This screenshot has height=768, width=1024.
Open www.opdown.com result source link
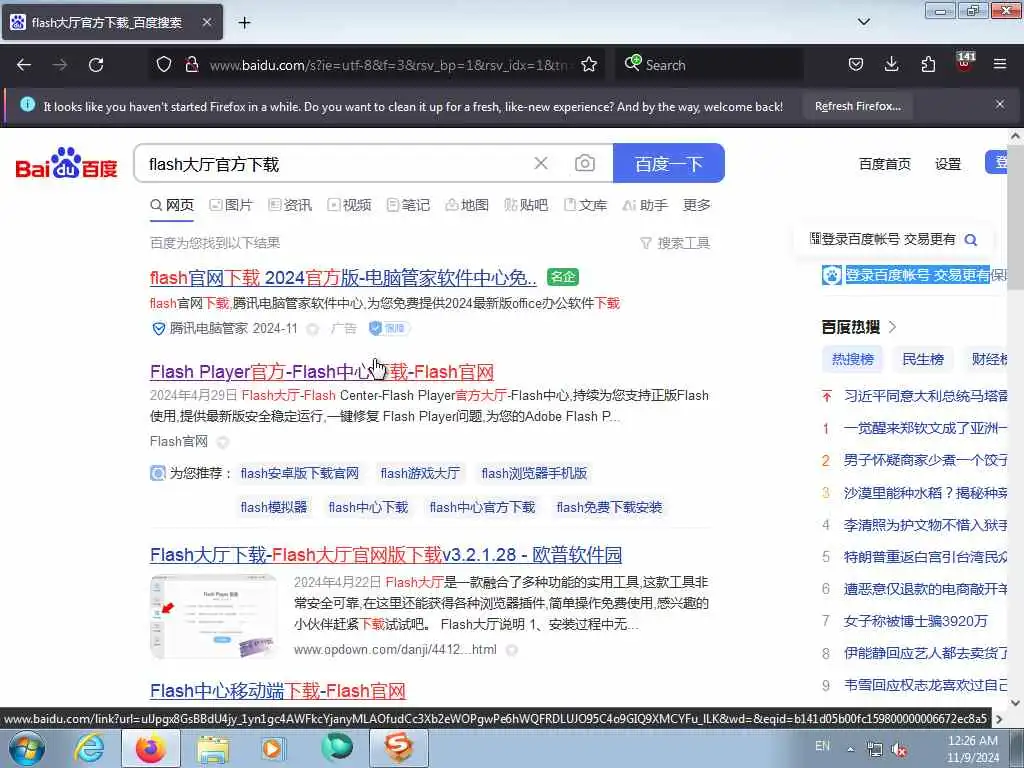coord(395,650)
